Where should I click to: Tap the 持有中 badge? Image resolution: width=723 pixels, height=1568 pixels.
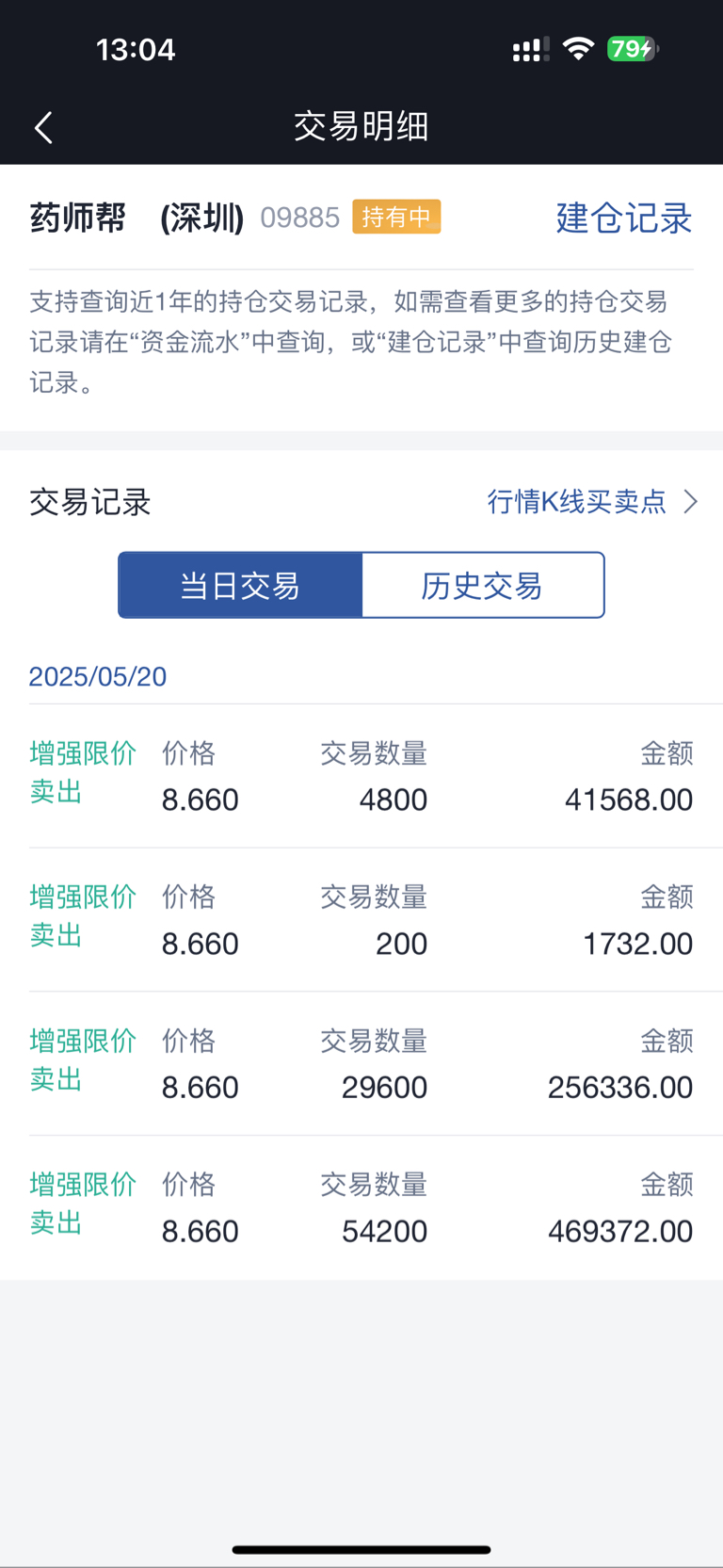396,217
